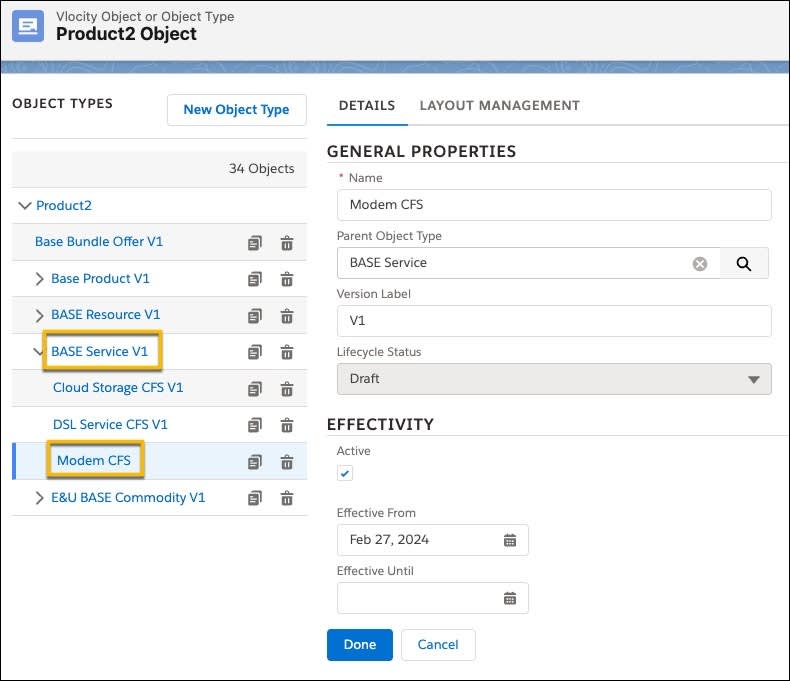
Task: Switch to the Details tab
Action: coord(367,106)
